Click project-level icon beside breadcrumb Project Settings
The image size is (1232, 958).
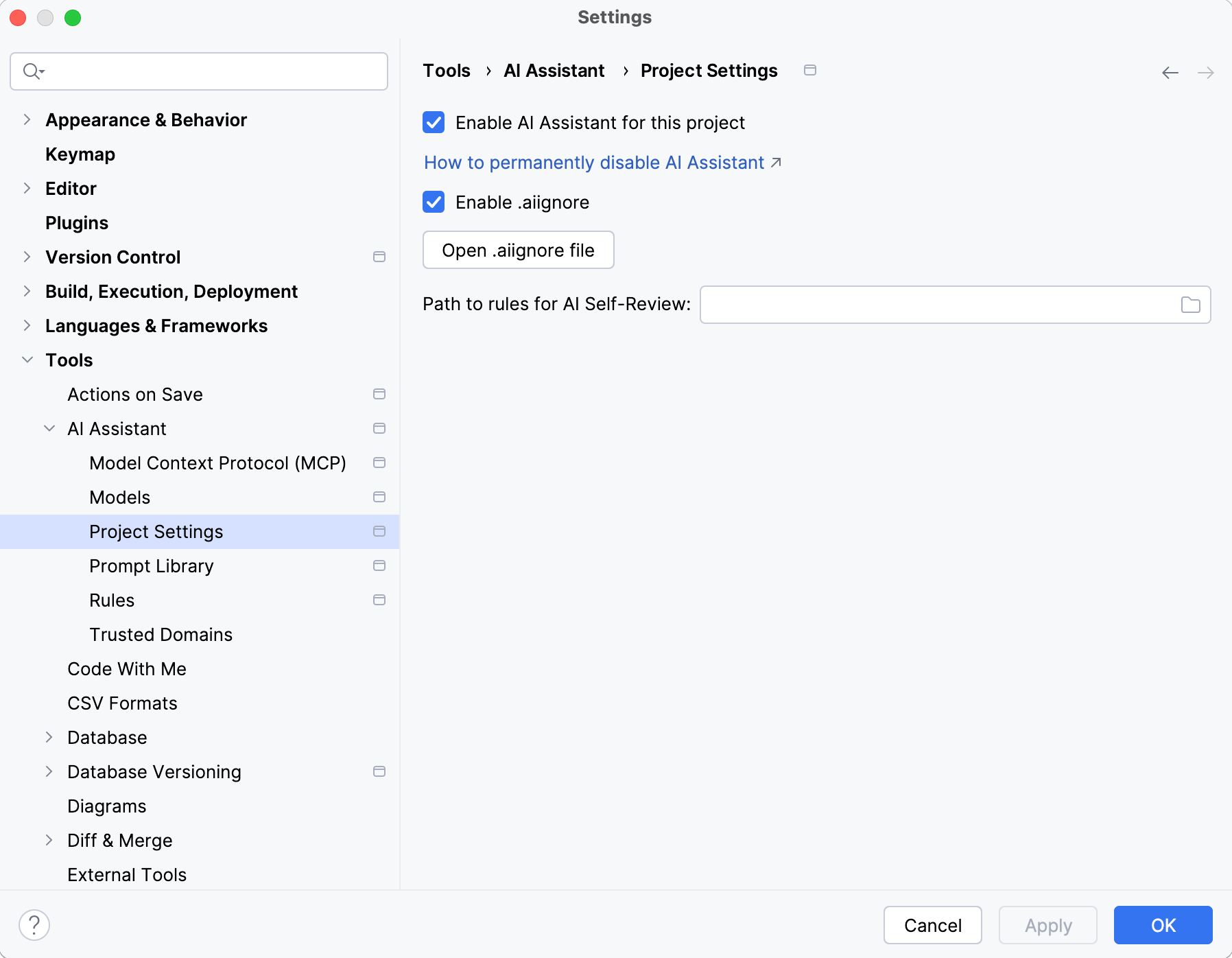point(810,70)
